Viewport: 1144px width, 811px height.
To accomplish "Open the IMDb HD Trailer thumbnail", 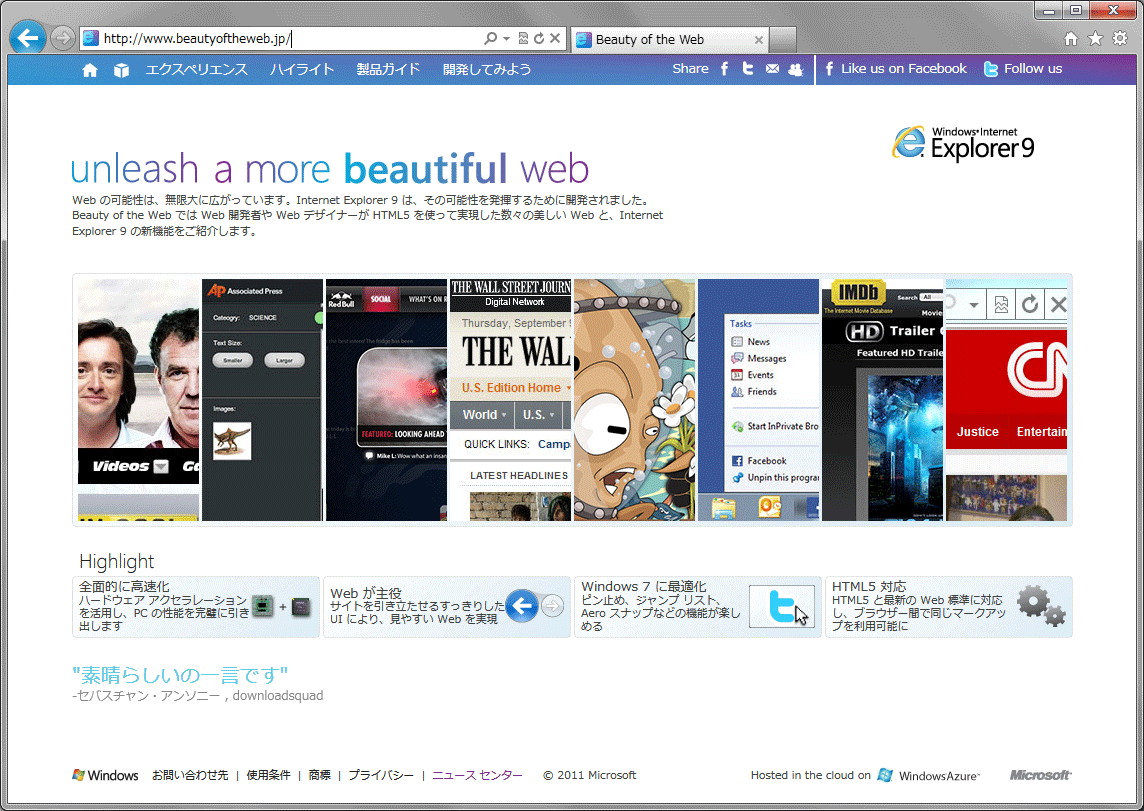I will coord(883,400).
